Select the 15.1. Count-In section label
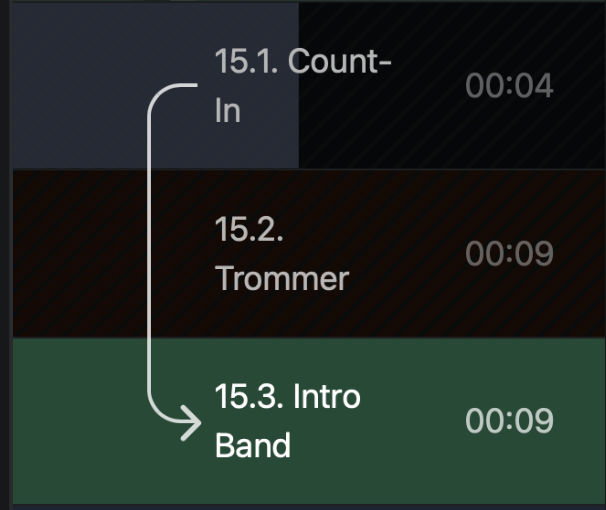Image resolution: width=606 pixels, height=510 pixels. [x=303, y=85]
